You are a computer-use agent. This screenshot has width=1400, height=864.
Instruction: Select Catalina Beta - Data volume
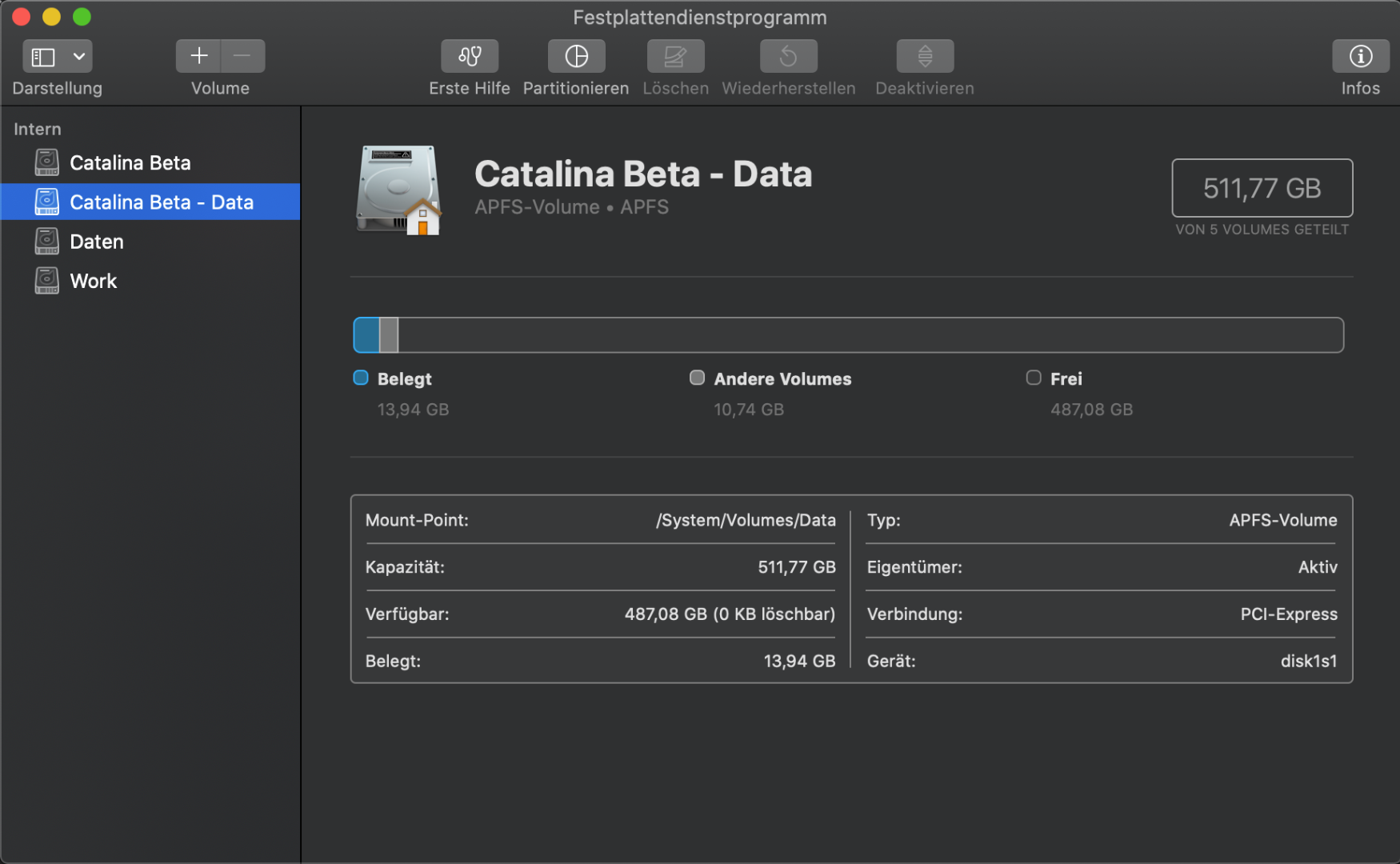(x=161, y=202)
